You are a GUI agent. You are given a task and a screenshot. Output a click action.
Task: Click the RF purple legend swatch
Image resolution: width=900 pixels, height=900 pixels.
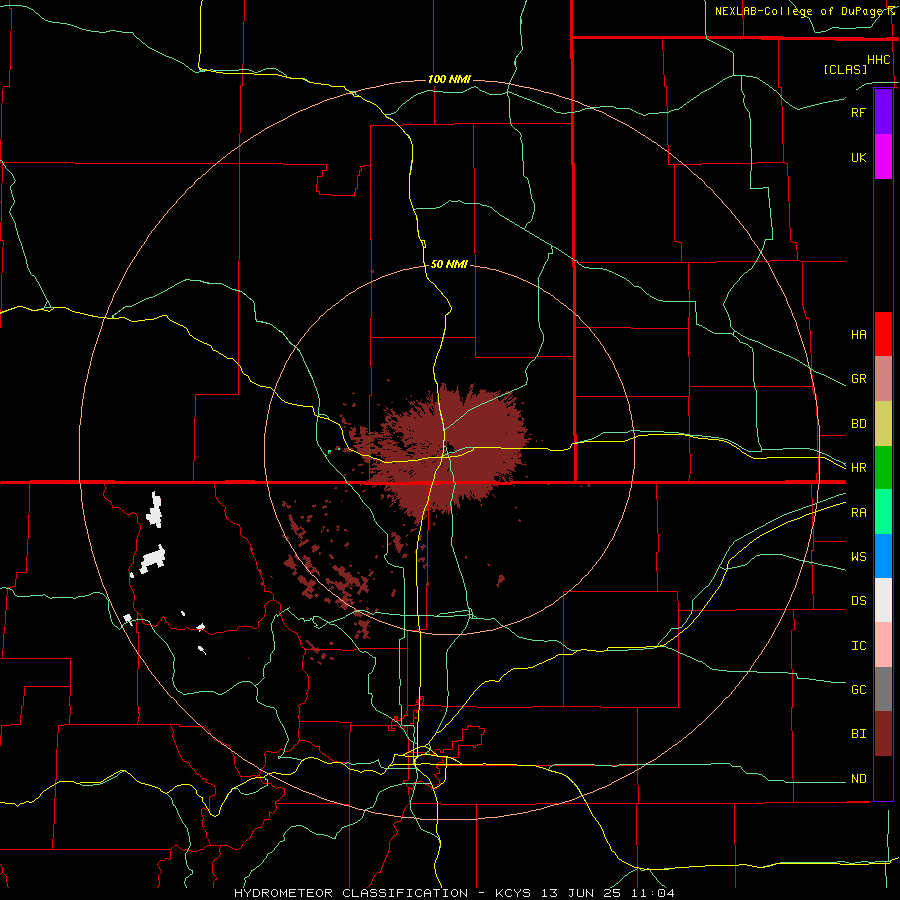883,112
